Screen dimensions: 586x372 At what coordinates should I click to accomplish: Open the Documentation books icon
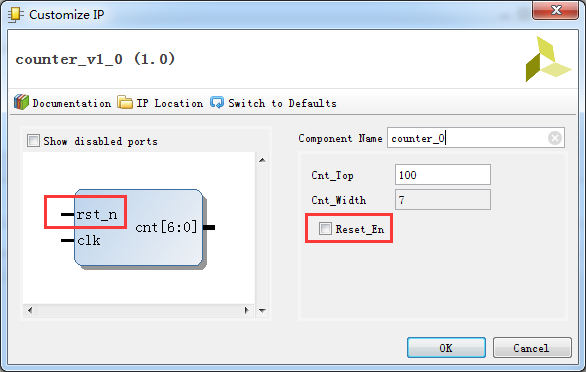21,102
